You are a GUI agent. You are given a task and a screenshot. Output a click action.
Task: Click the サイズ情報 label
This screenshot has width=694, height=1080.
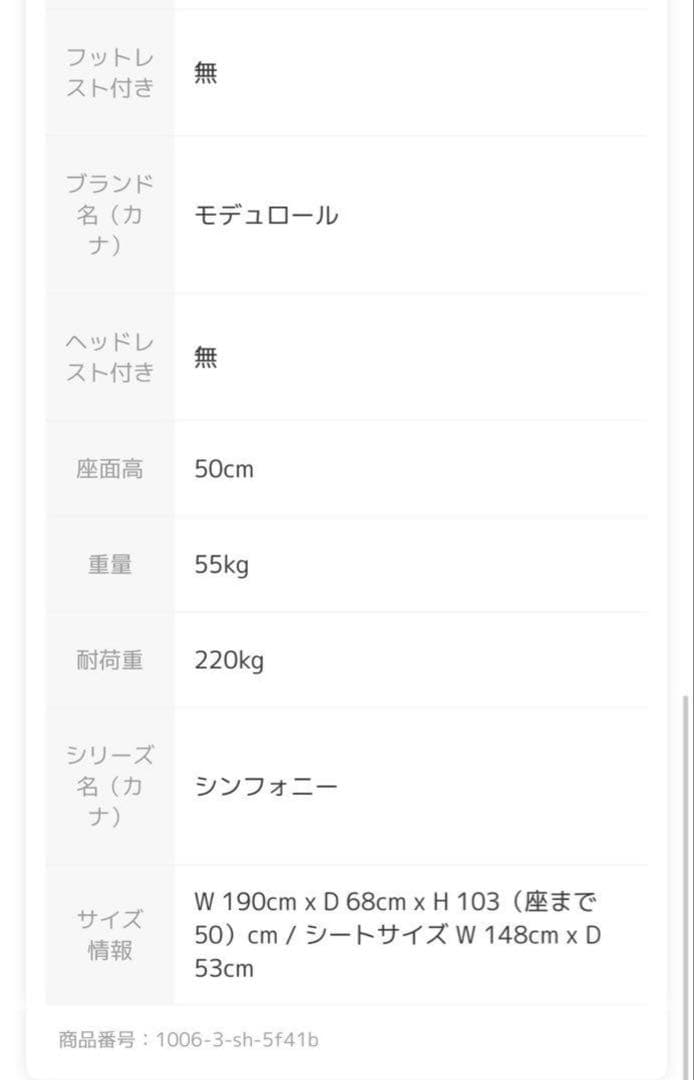click(x=110, y=934)
